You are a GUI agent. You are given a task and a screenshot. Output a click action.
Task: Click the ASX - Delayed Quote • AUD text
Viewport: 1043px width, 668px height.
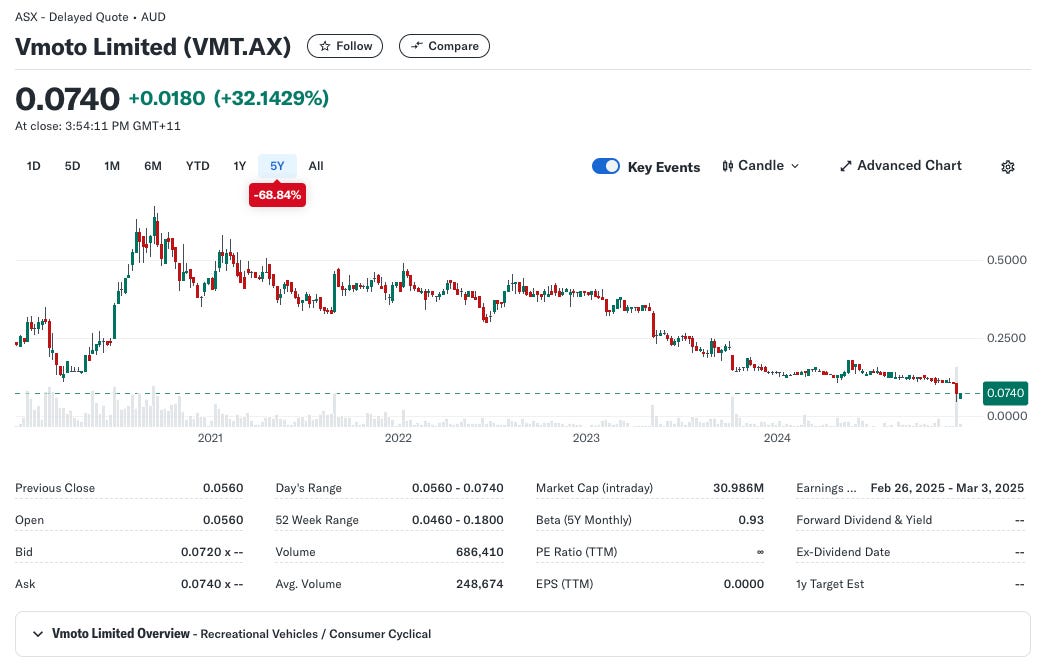tap(90, 17)
